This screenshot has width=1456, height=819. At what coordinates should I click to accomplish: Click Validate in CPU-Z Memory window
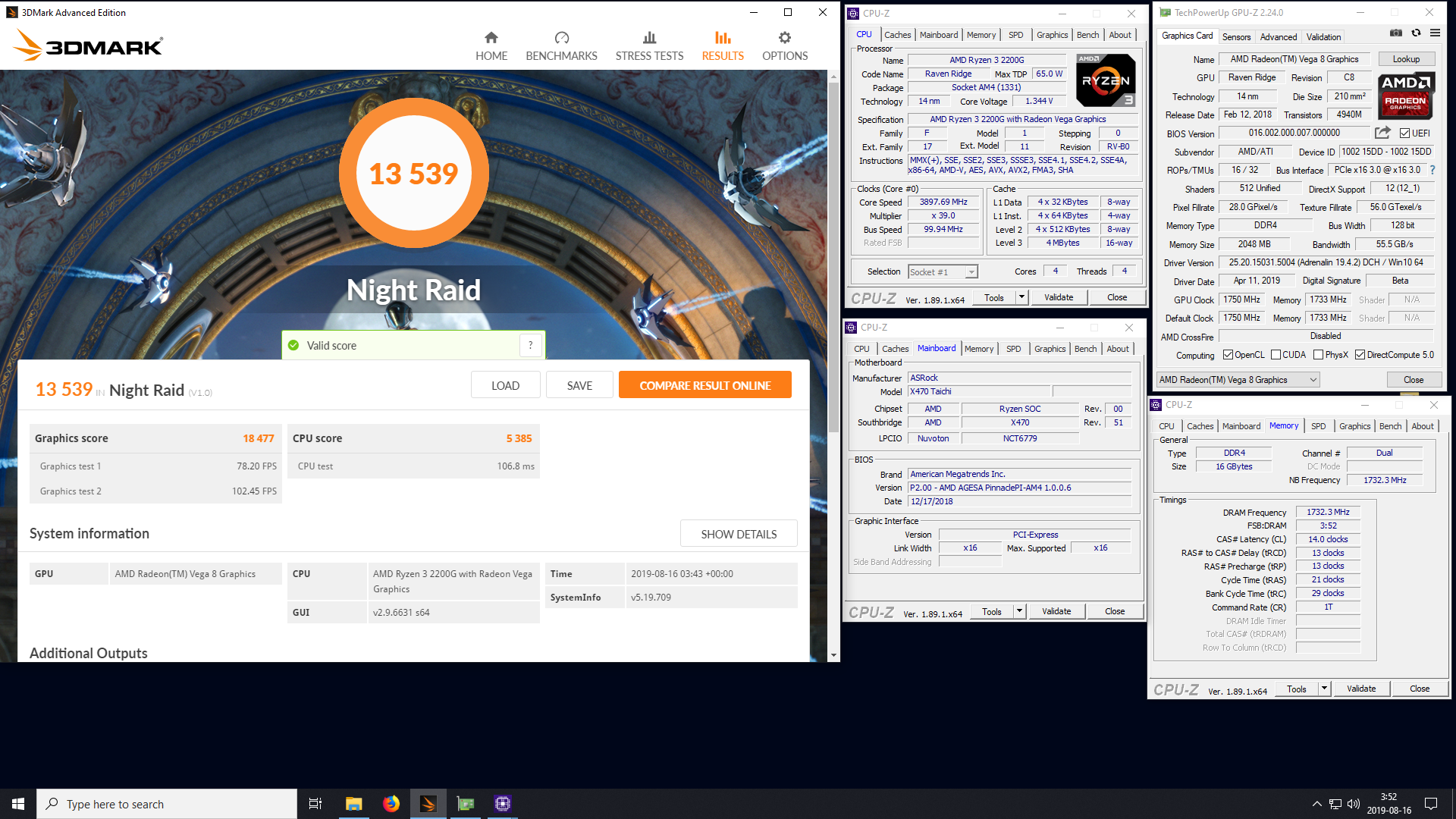coord(1360,689)
